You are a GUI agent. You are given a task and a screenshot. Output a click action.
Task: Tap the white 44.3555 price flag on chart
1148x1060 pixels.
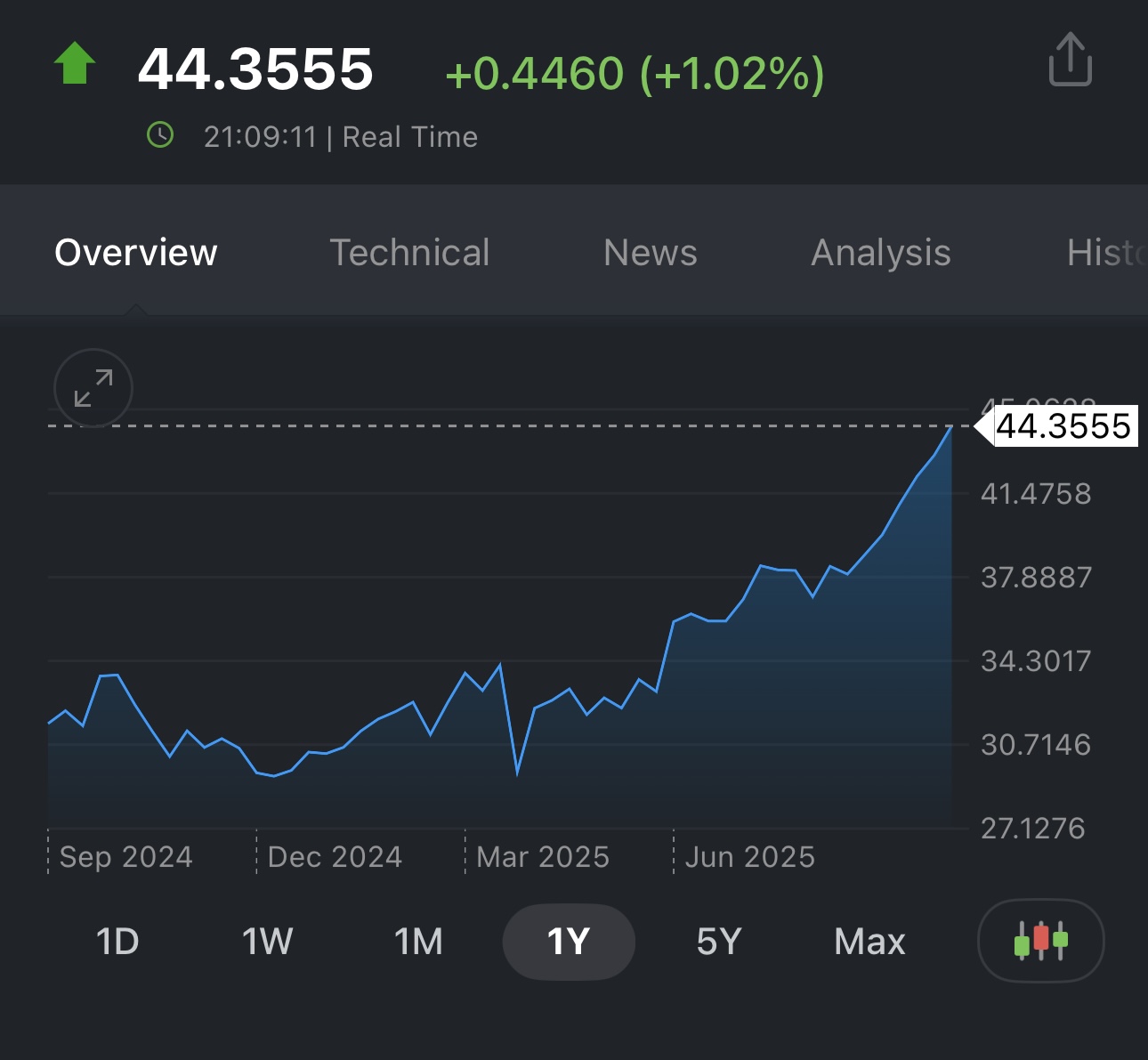coord(1063,426)
